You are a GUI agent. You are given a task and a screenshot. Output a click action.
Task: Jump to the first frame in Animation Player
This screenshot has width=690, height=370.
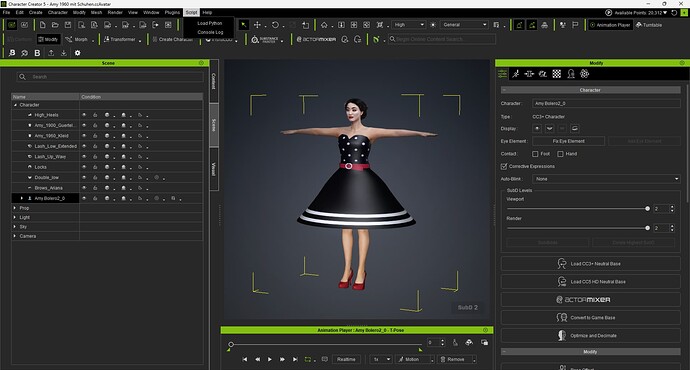pyautogui.click(x=245, y=359)
